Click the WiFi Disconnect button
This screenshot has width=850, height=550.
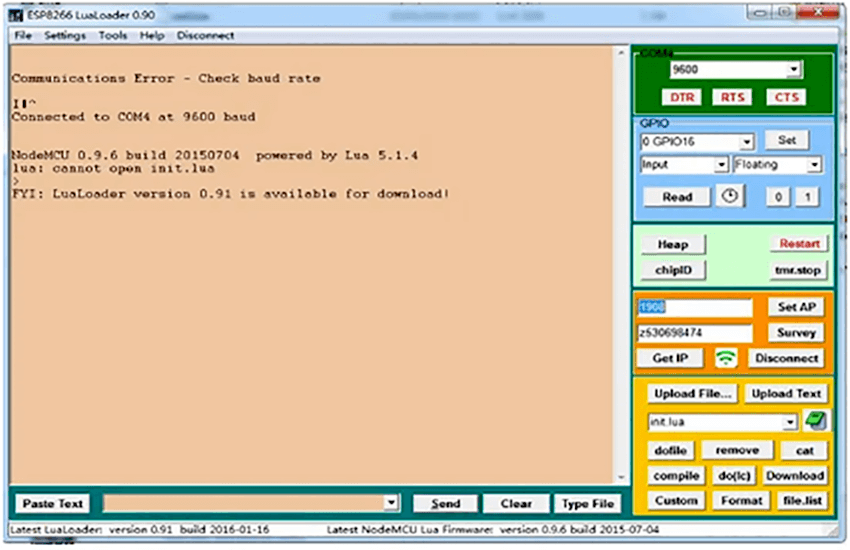pos(786,358)
